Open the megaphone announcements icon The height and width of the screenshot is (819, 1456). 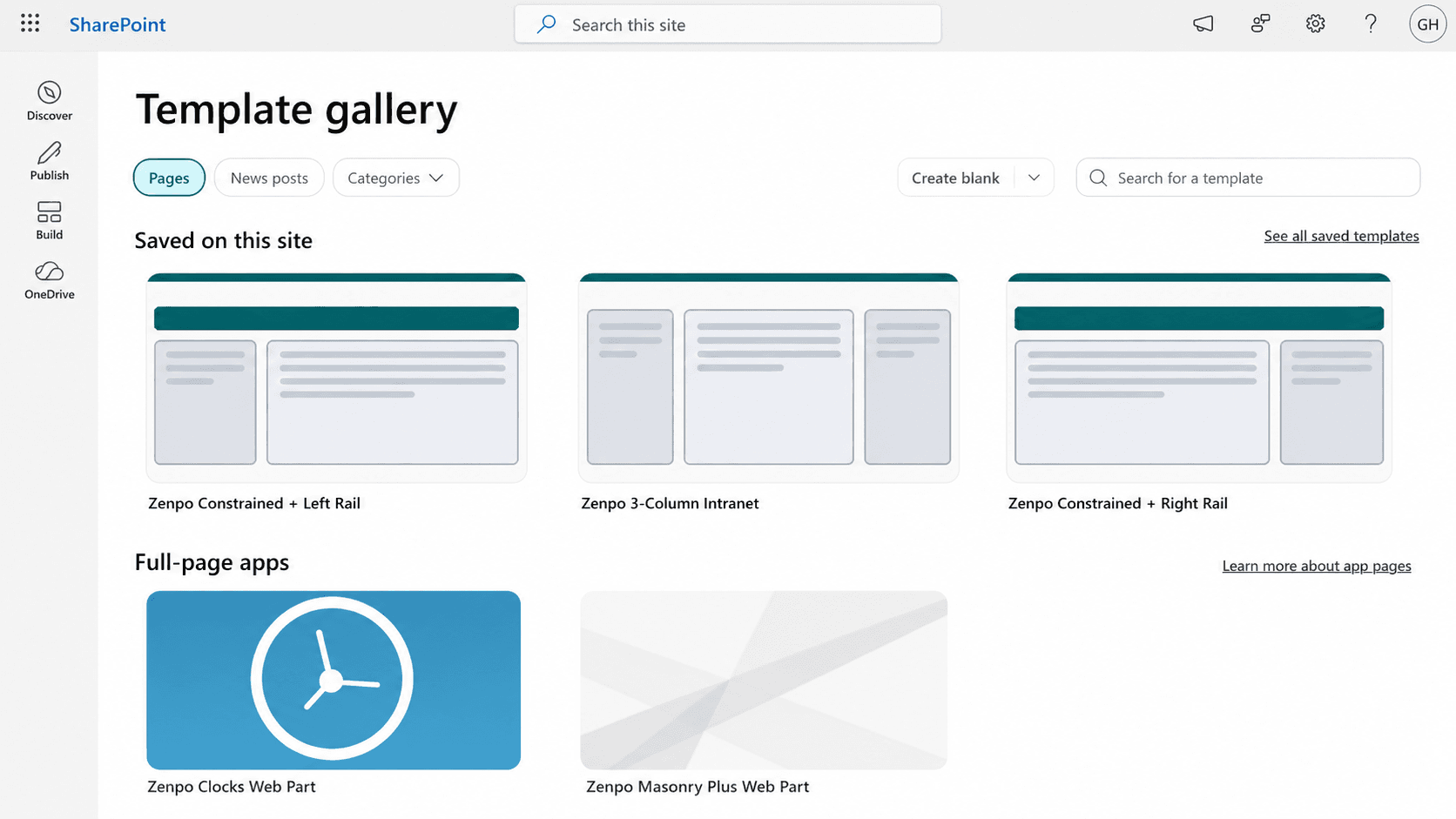point(1203,24)
